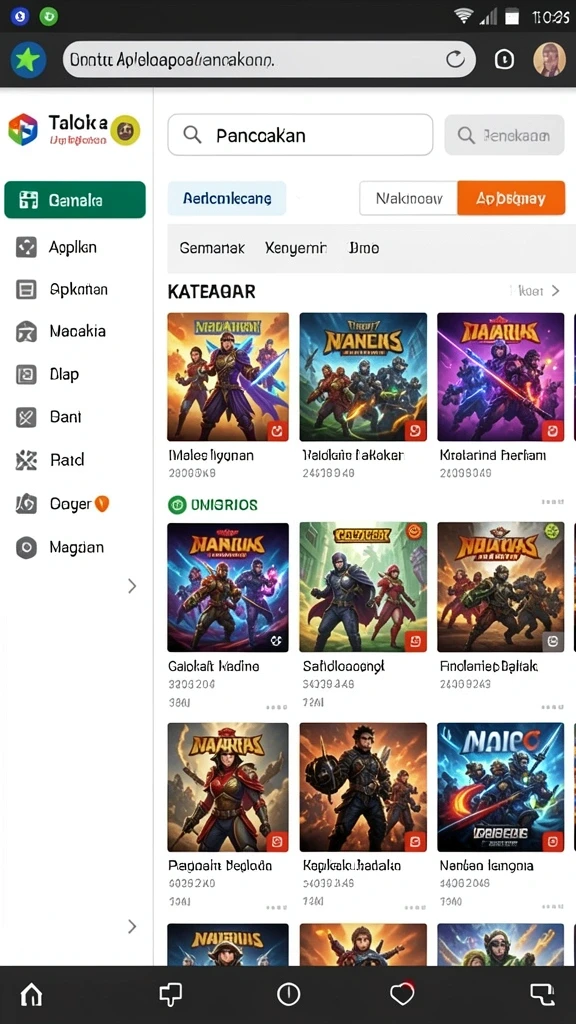This screenshot has height=1024, width=576.
Task: Click the grey search button beside Pancoakan field
Action: (504, 135)
